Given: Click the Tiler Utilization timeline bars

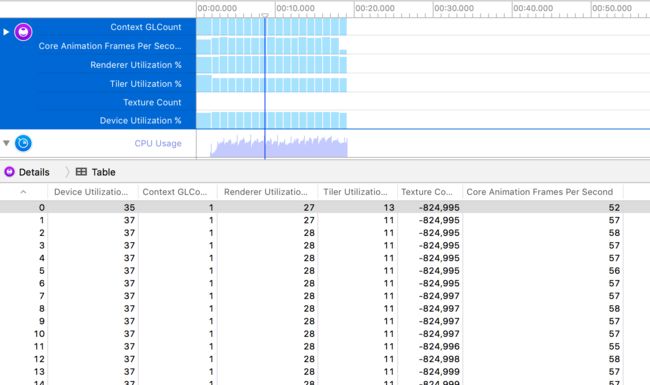Looking at the screenshot, I should pos(272,84).
